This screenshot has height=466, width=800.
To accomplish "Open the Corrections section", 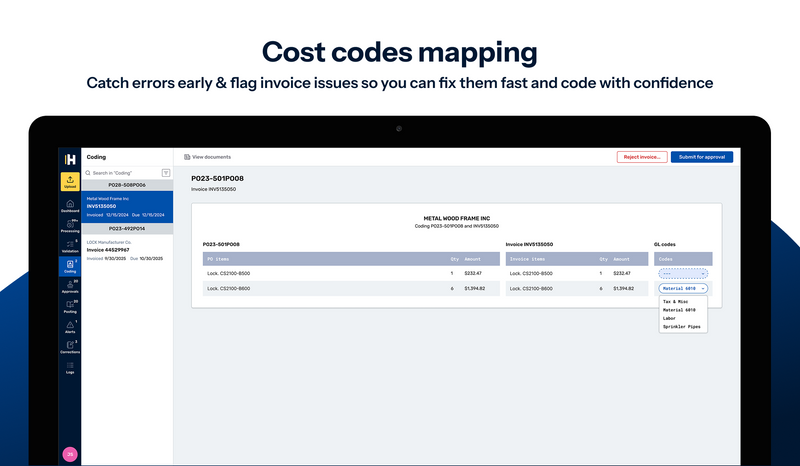I will 70,347.
